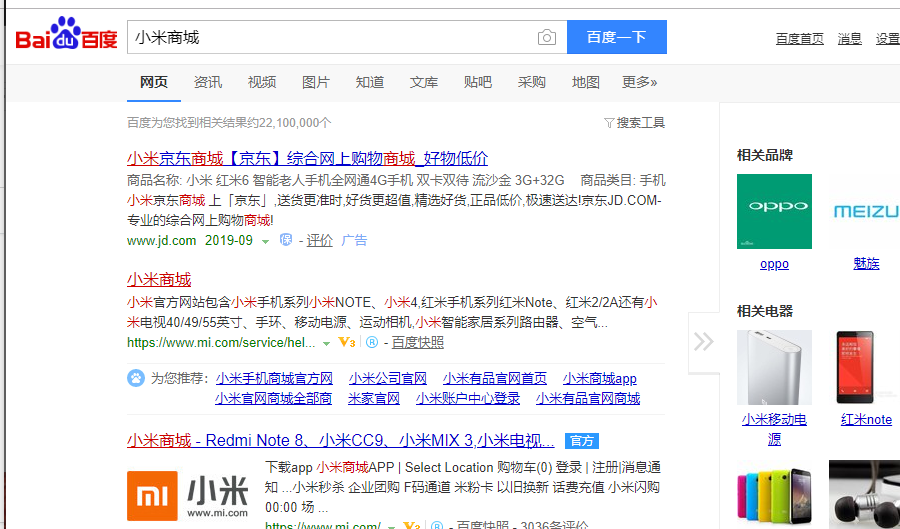This screenshot has width=900, height=529.
Task: Open the OPPO brand thumbnail
Action: click(774, 211)
